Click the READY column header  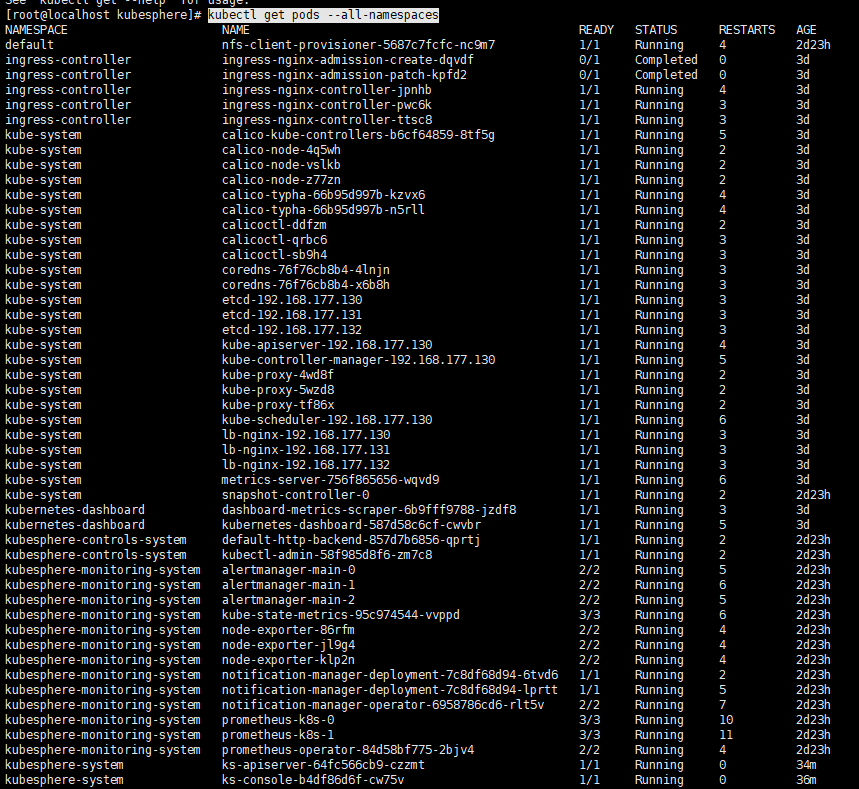[596, 30]
